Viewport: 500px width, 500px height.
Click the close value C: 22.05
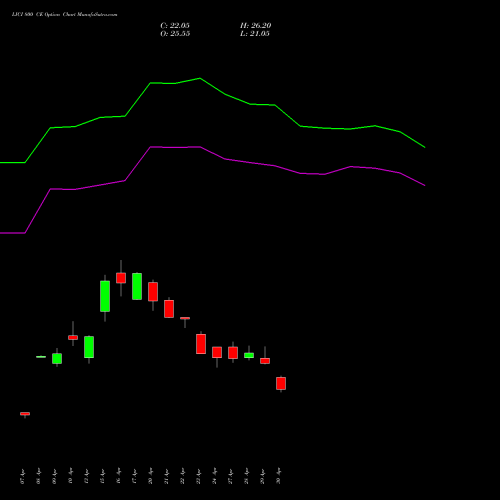[x=175, y=26]
